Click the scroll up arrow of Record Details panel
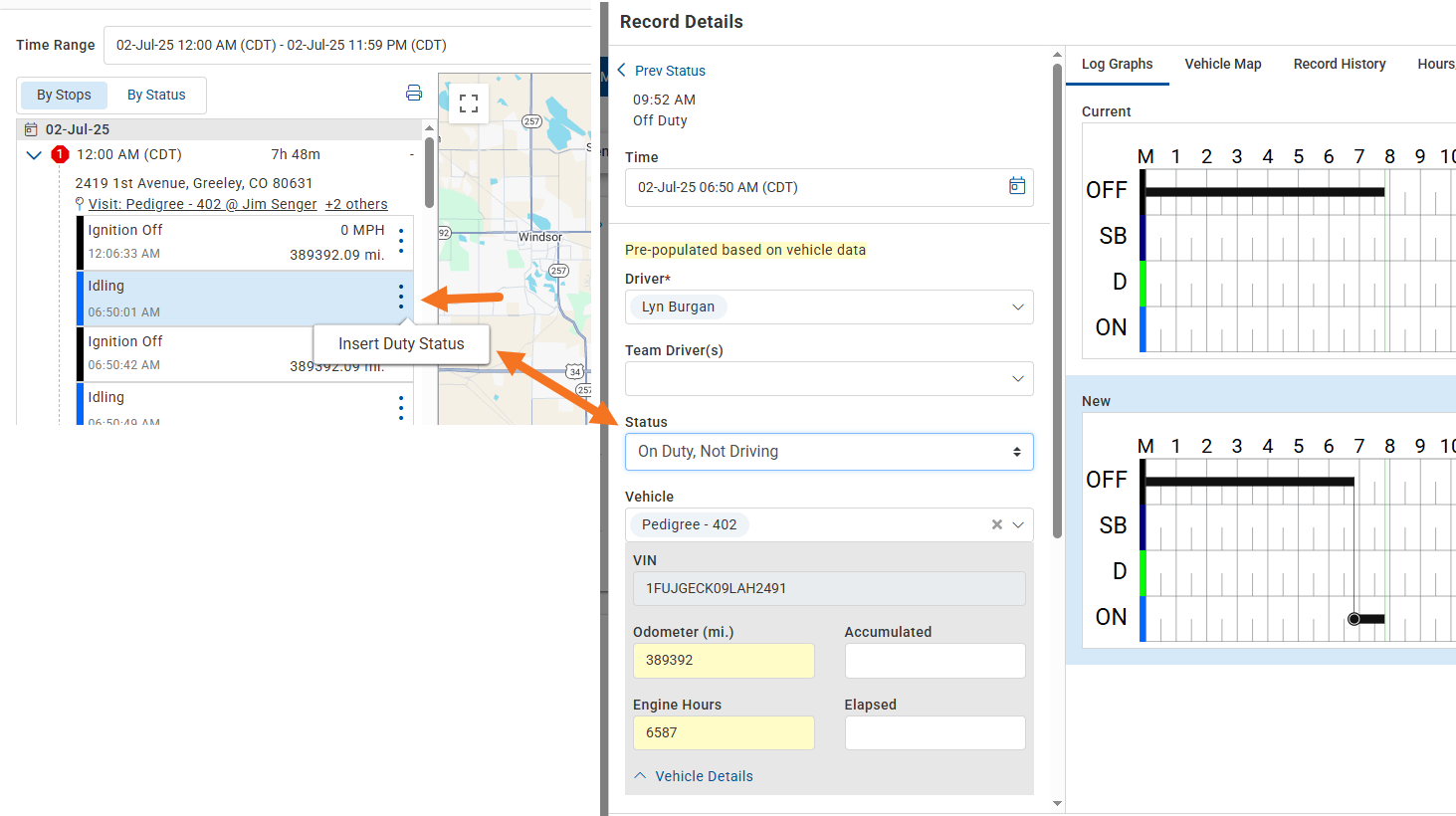Image resolution: width=1456 pixels, height=816 pixels. (1057, 55)
